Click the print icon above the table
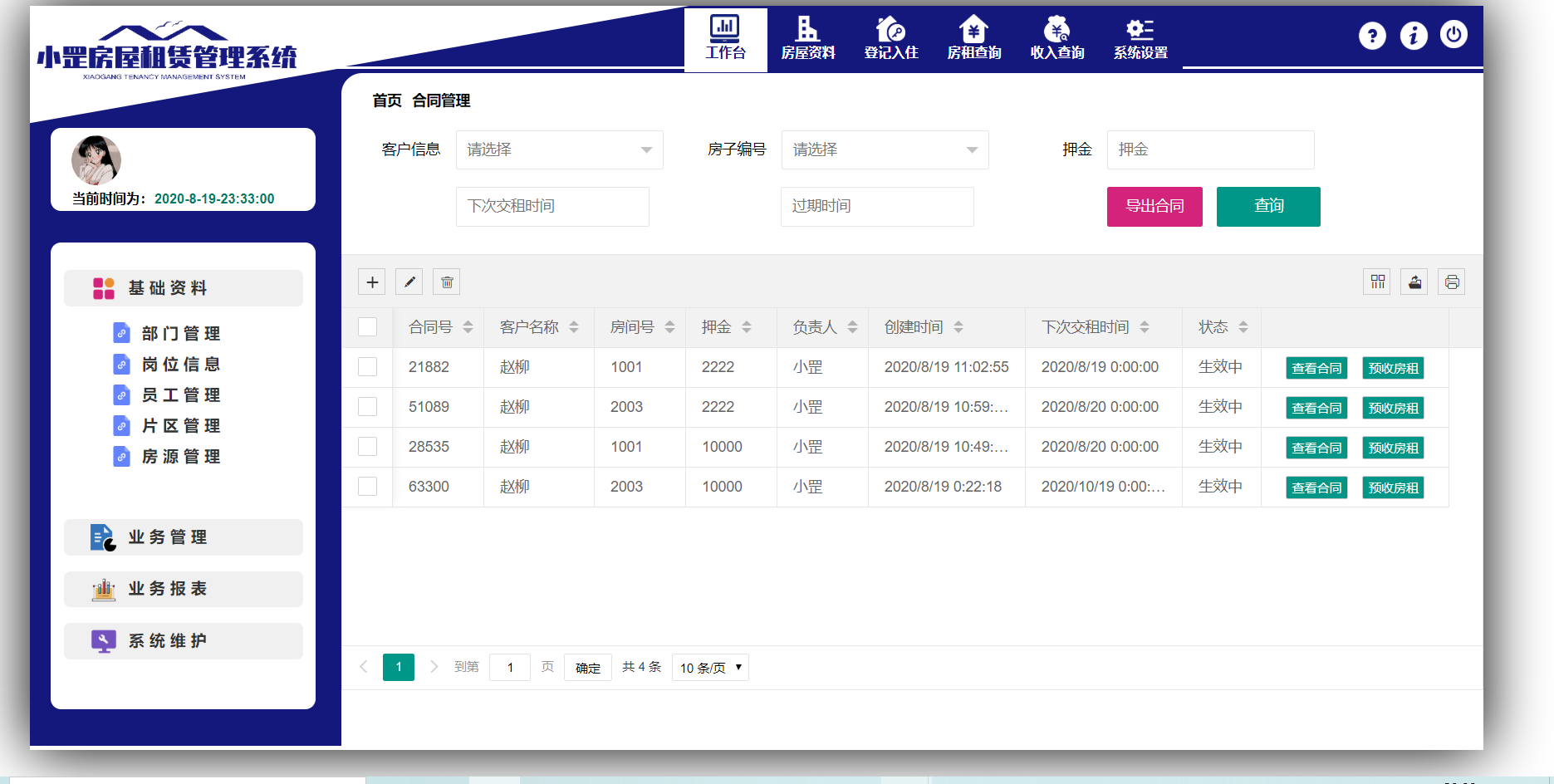 pos(1452,282)
